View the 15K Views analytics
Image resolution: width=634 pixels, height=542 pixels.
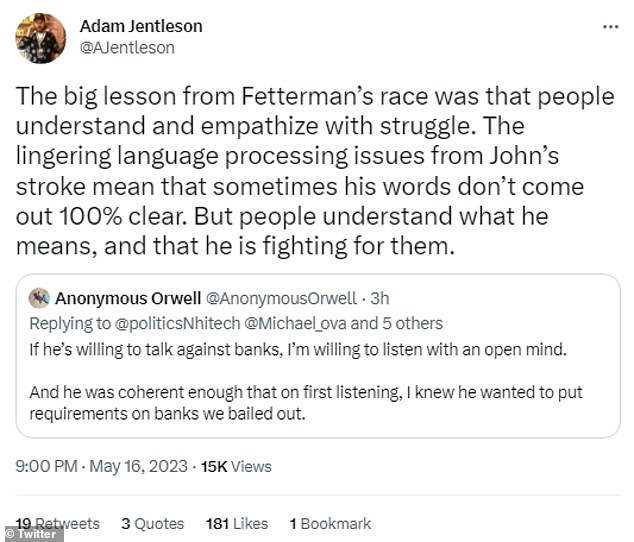(236, 466)
